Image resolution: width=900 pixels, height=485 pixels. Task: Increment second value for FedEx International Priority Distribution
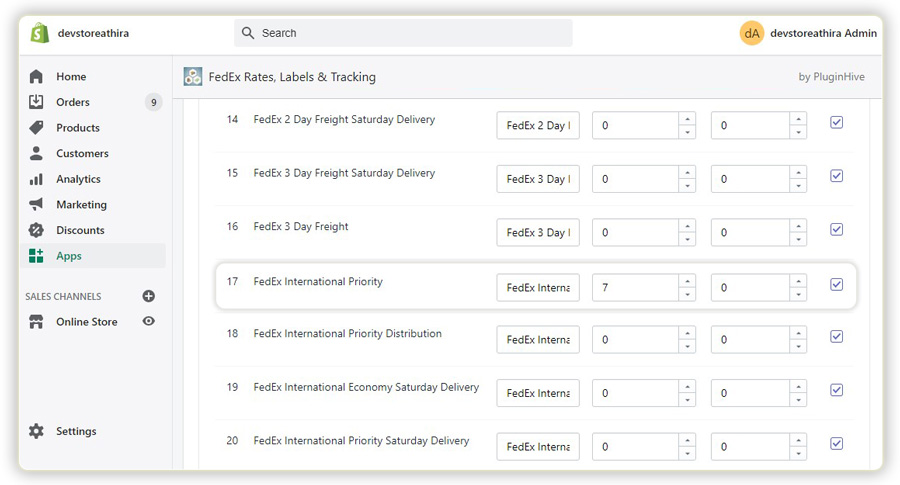click(x=798, y=333)
